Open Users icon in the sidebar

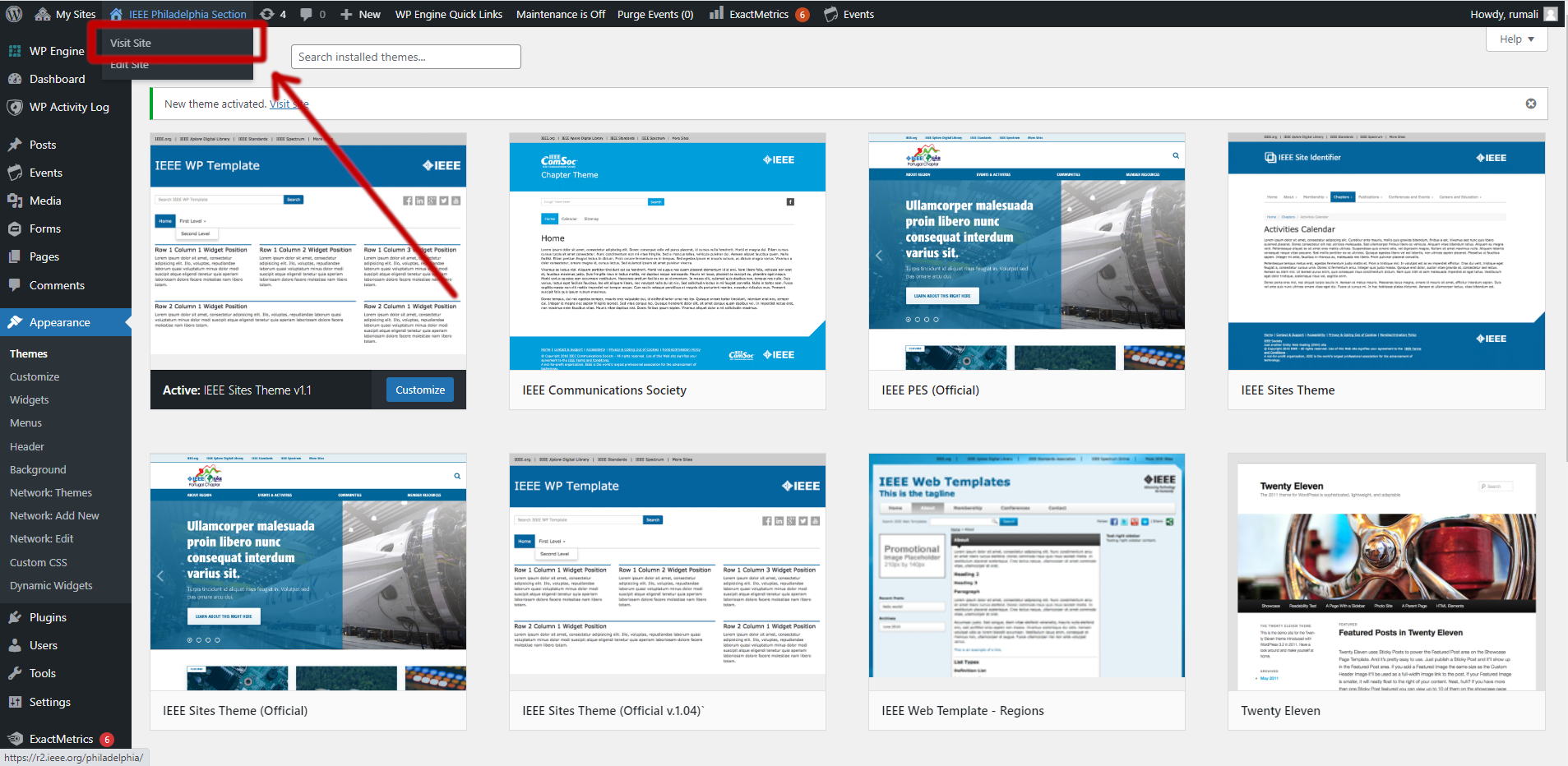click(x=15, y=645)
